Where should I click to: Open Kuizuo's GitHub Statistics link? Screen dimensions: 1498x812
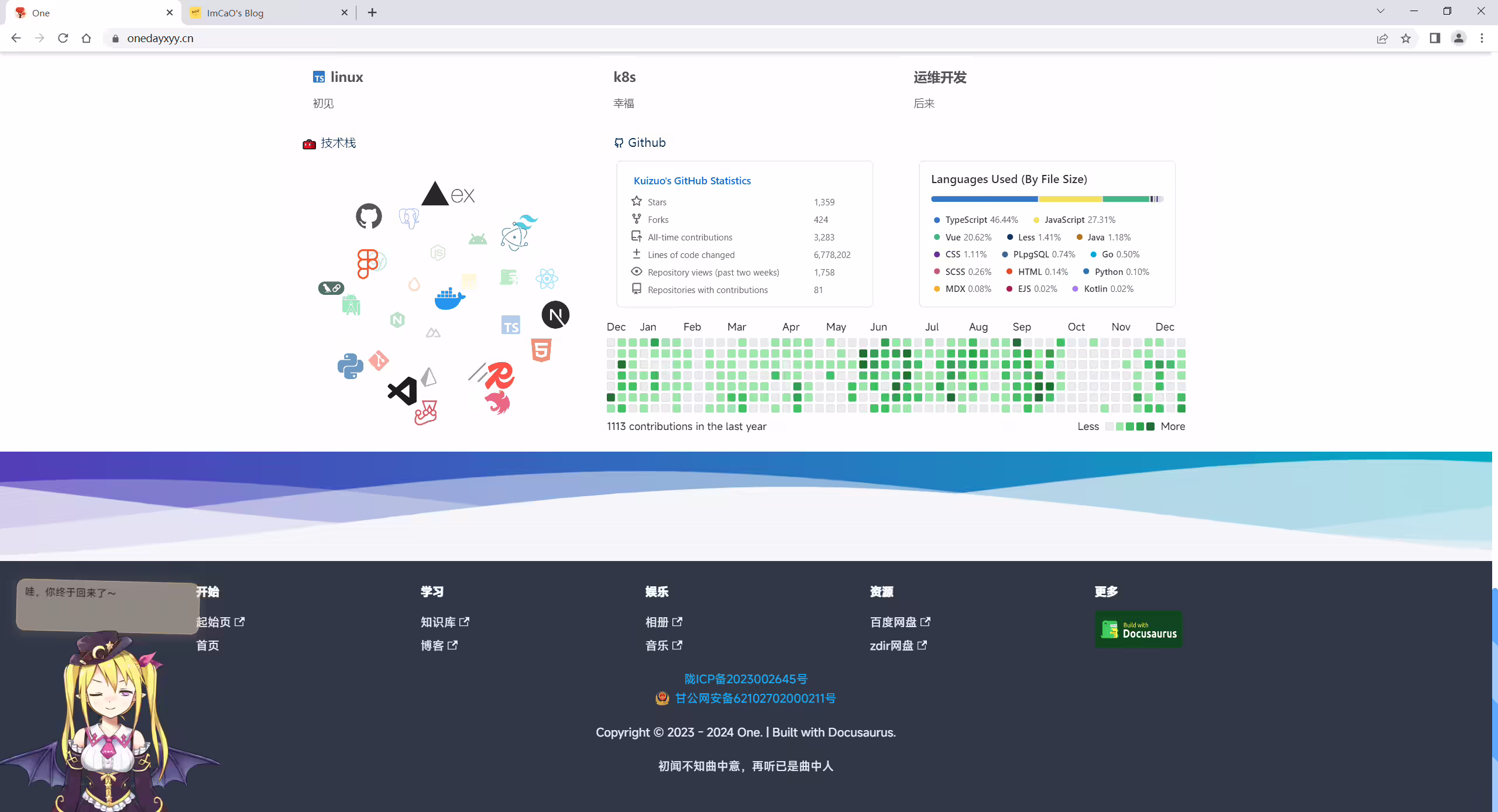(692, 181)
